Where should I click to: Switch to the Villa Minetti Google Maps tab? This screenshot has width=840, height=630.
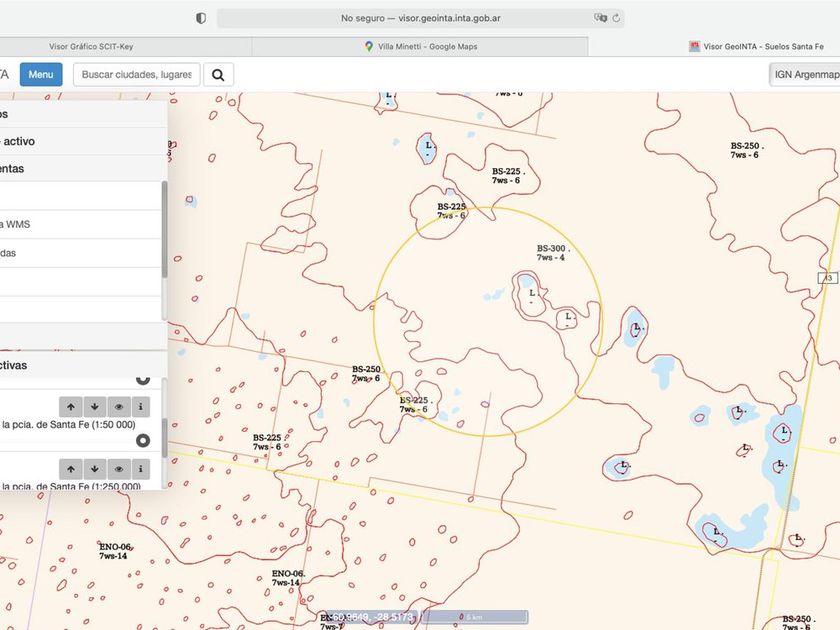click(x=420, y=46)
